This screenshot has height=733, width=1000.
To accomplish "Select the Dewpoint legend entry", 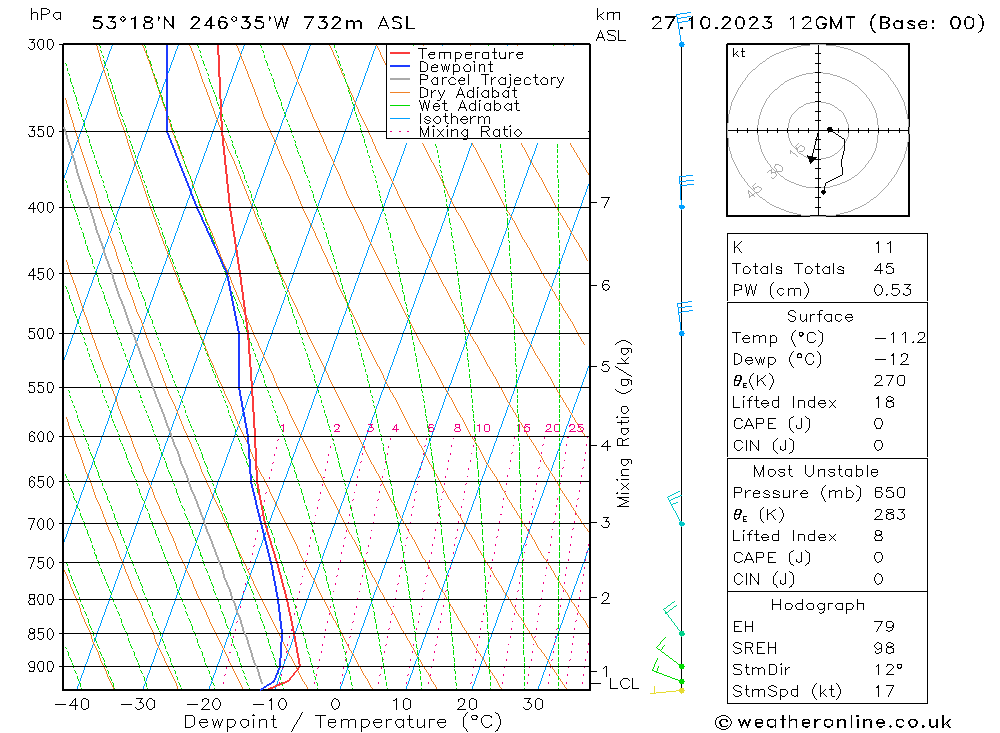I will click(x=455, y=67).
